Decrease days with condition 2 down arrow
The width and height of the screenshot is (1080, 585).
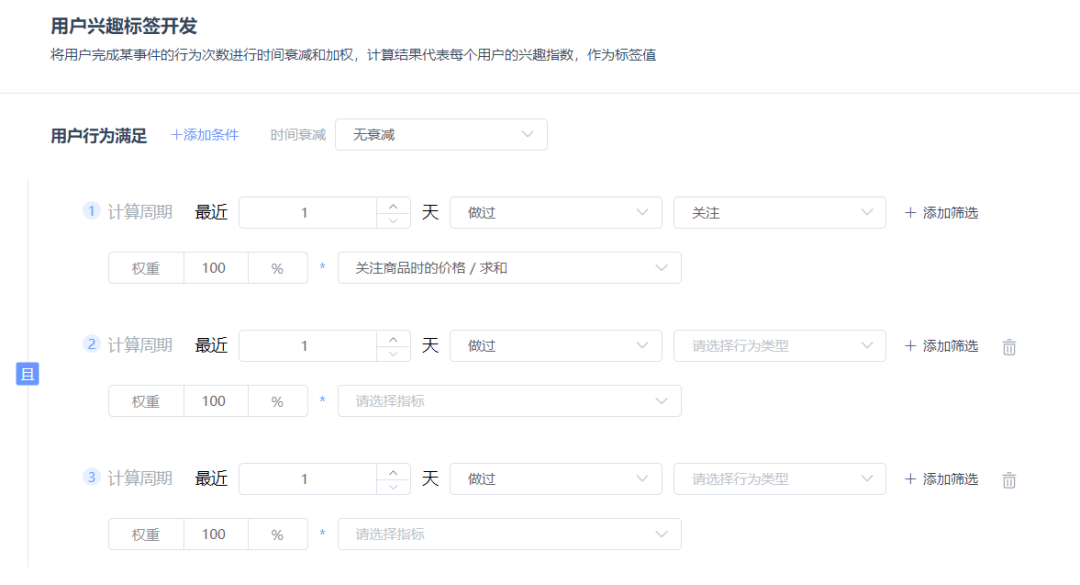coord(393,354)
